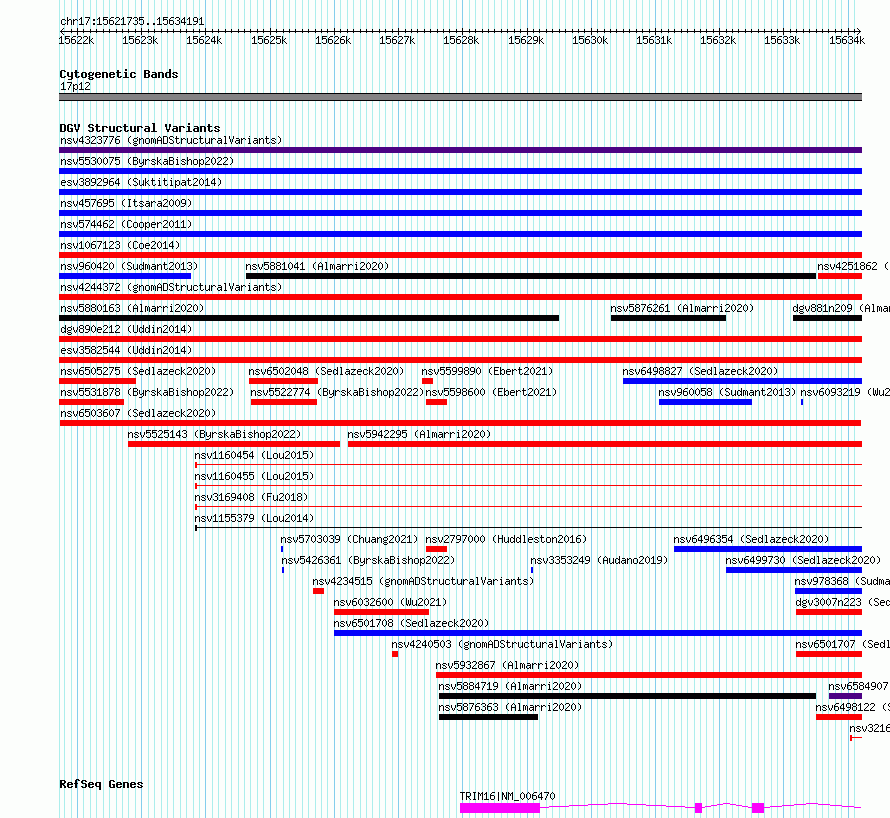Open the nsv1160454 (Lou2015) label
The width and height of the screenshot is (890, 818).
tap(254, 455)
